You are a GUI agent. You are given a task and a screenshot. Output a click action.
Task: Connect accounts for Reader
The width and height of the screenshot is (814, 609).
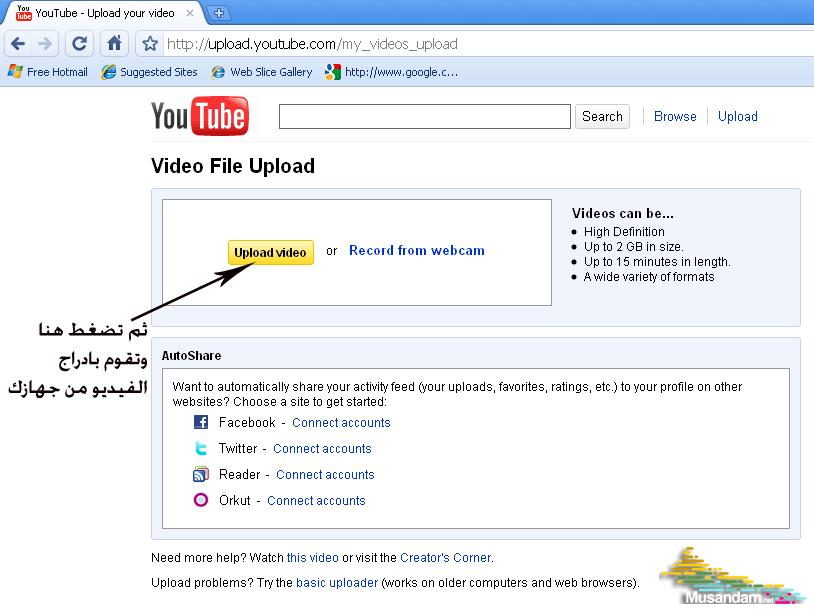pyautogui.click(x=325, y=475)
